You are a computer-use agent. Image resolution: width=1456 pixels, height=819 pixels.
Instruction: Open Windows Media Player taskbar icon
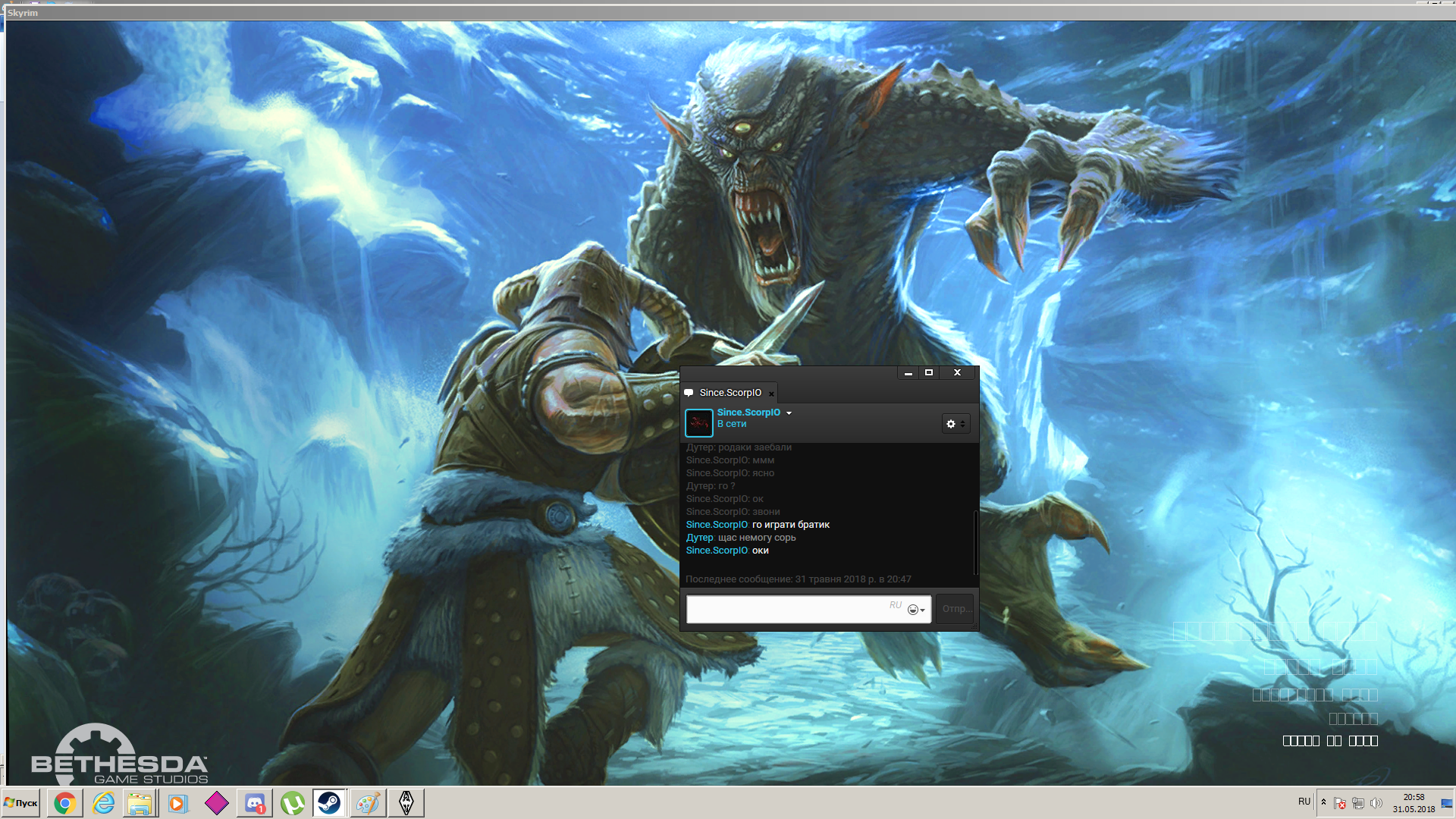tap(178, 803)
